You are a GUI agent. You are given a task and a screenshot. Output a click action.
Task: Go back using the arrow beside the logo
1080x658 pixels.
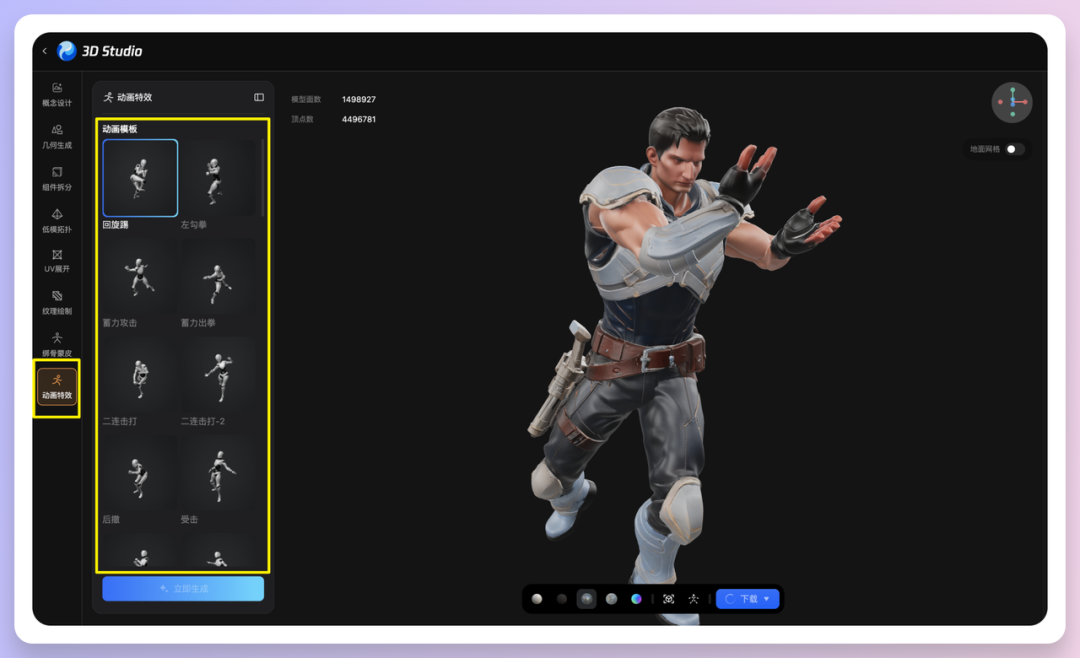coord(45,51)
